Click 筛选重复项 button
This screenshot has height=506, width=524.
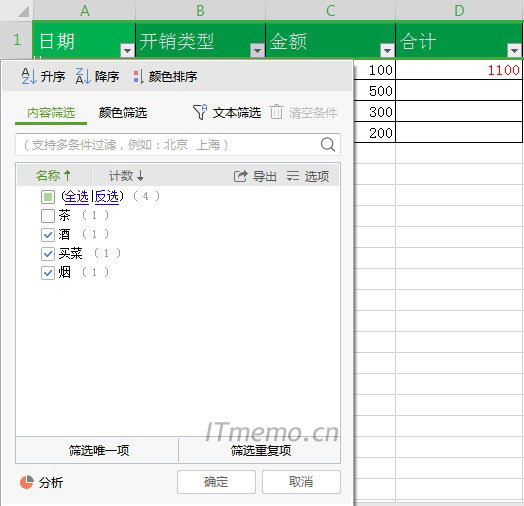[260, 450]
